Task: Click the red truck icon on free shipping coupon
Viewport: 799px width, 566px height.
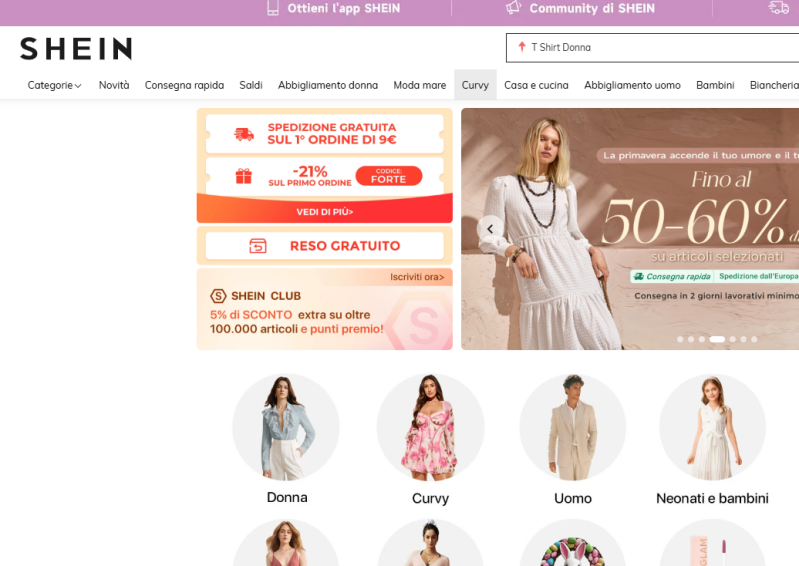Action: click(244, 134)
